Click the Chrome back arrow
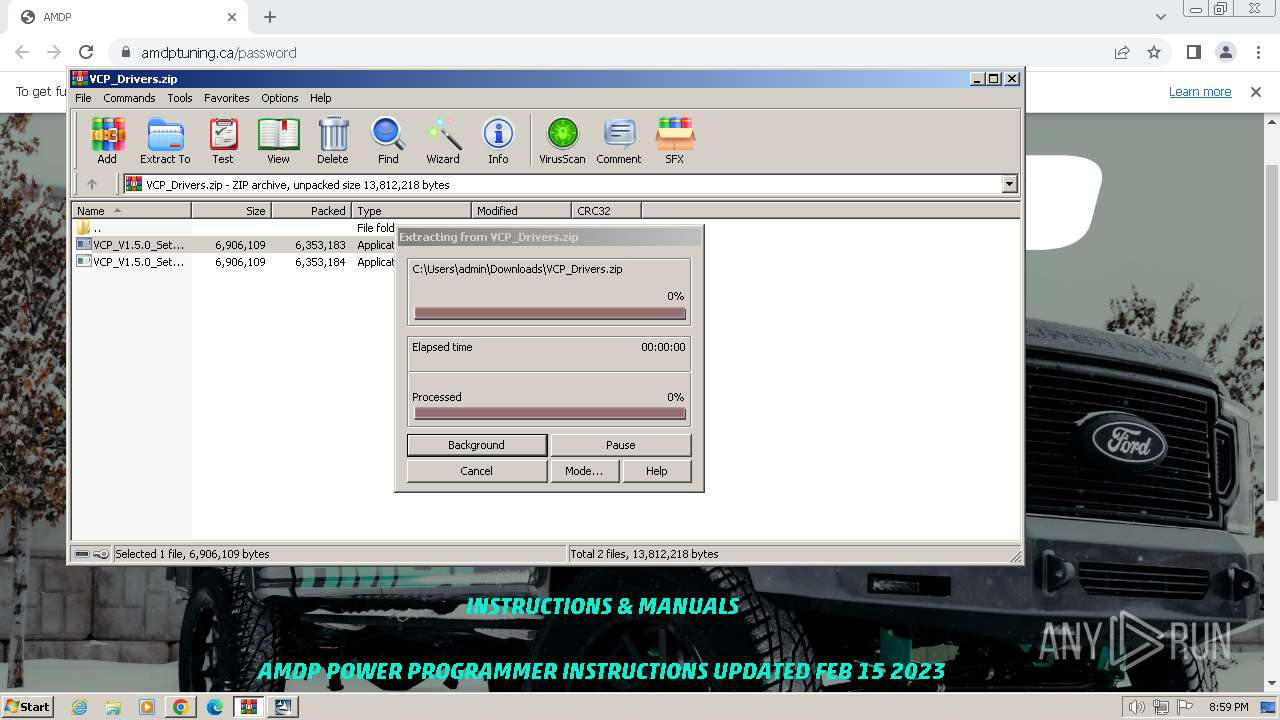1280x720 pixels. point(22,52)
